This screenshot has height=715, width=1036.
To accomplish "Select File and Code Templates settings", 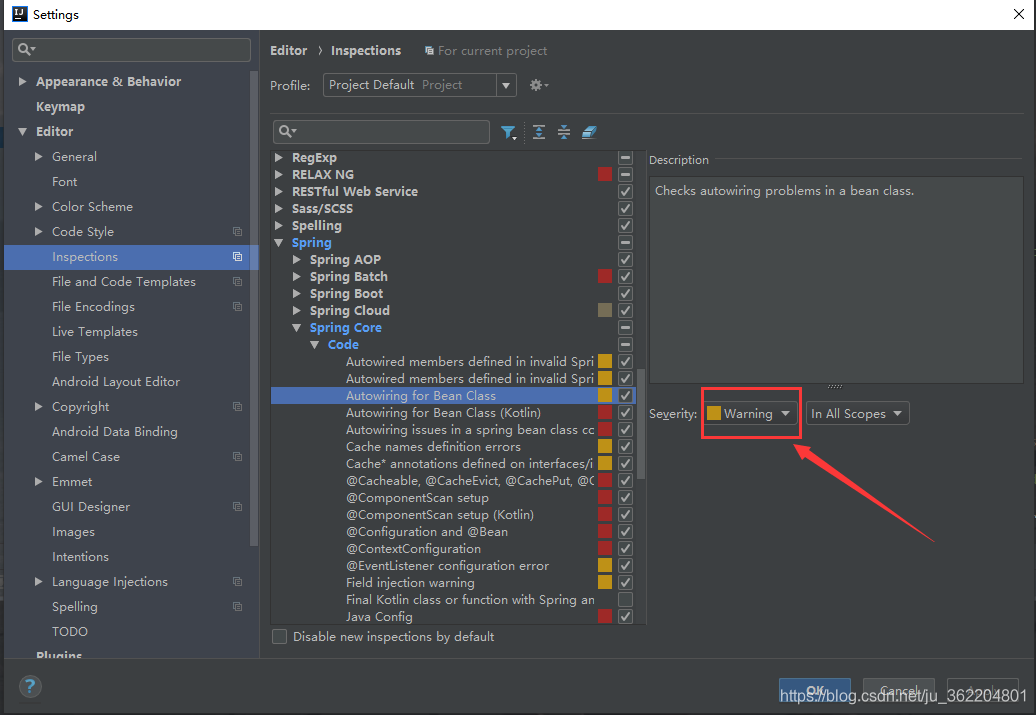I will click(123, 282).
